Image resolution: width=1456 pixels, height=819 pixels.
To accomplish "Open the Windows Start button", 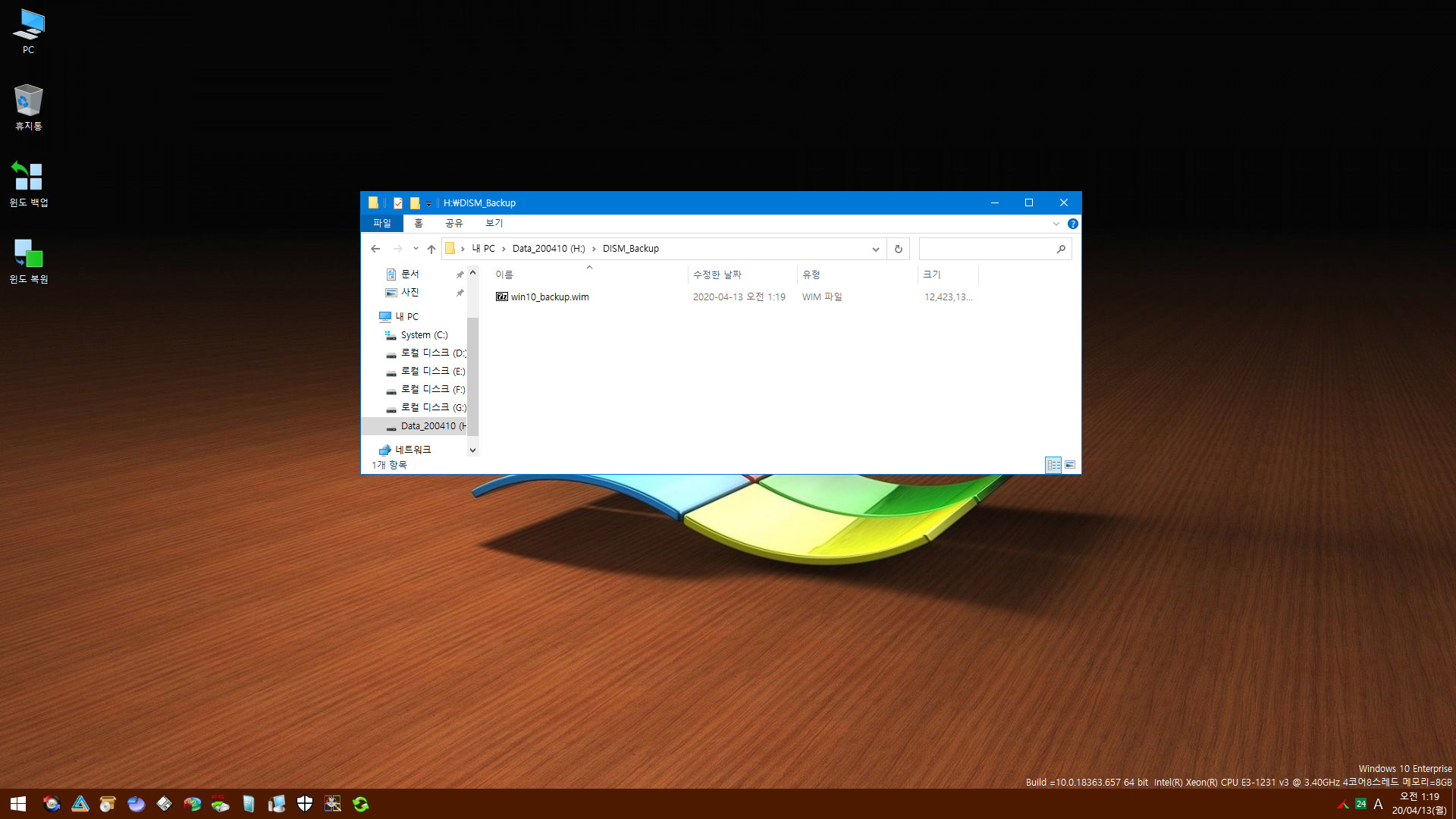I will 18,804.
